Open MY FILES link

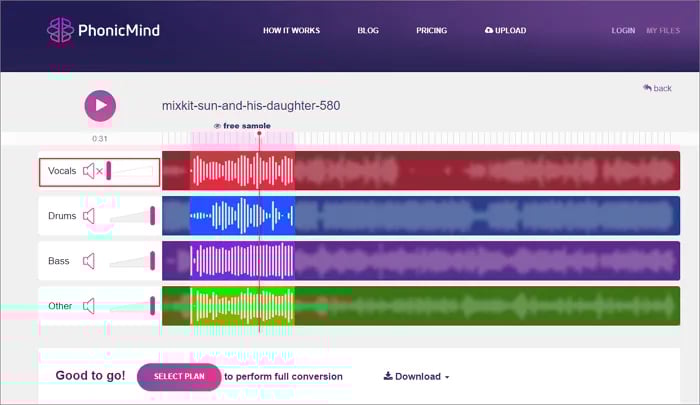click(x=663, y=31)
